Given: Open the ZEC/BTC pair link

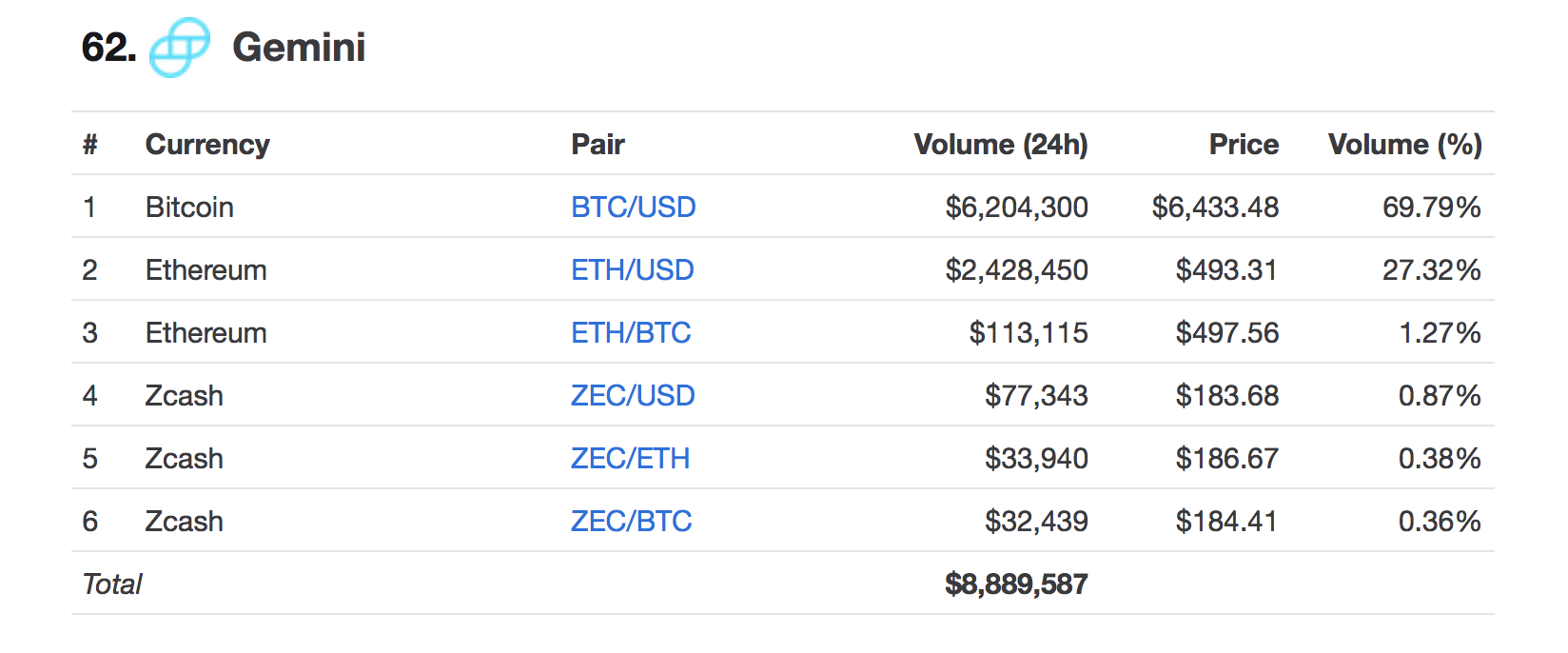Looking at the screenshot, I should pos(631,521).
